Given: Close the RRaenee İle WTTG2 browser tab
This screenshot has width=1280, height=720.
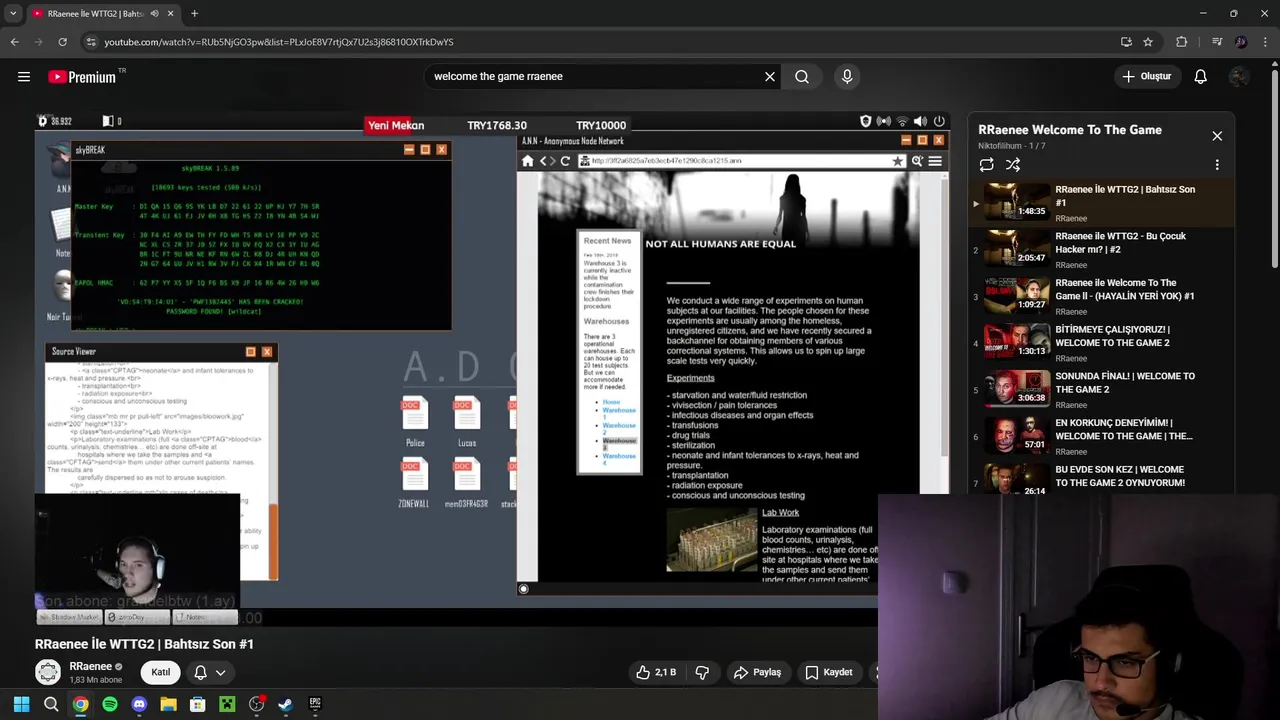Looking at the screenshot, I should [x=171, y=14].
